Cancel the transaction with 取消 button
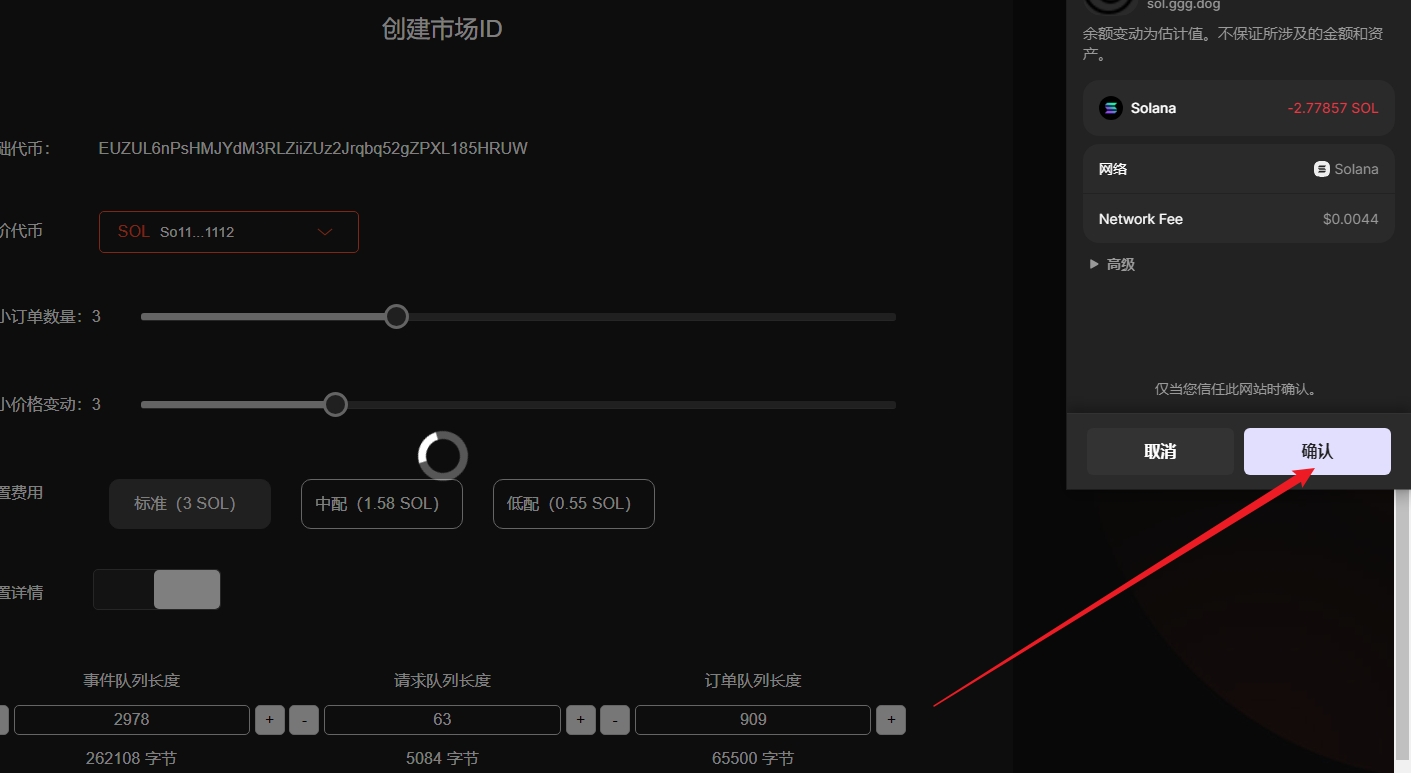The width and height of the screenshot is (1411, 773). [1160, 452]
